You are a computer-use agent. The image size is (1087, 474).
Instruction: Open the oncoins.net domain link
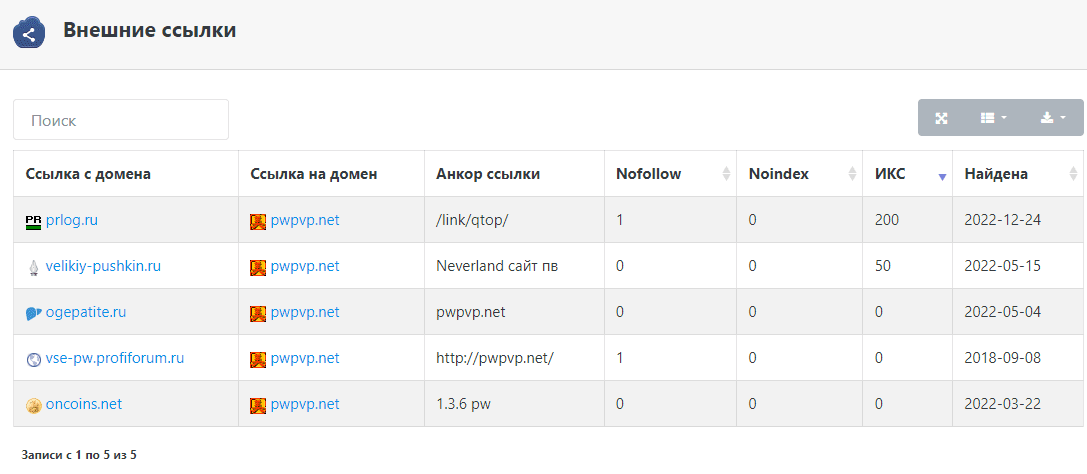click(x=84, y=404)
